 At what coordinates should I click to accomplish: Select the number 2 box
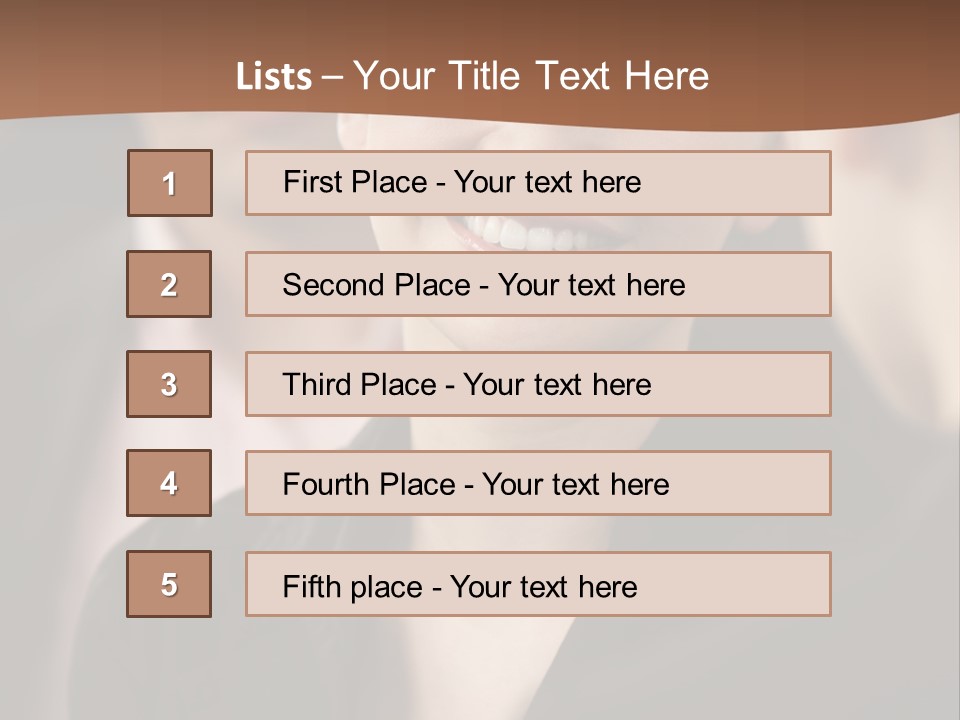[x=169, y=284]
